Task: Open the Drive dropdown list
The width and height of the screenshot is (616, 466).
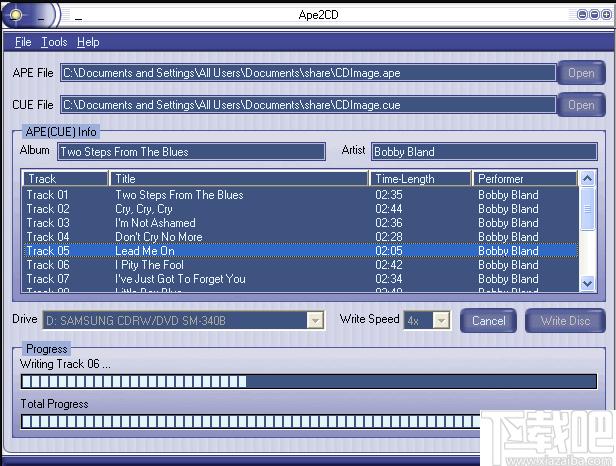Action: 315,321
